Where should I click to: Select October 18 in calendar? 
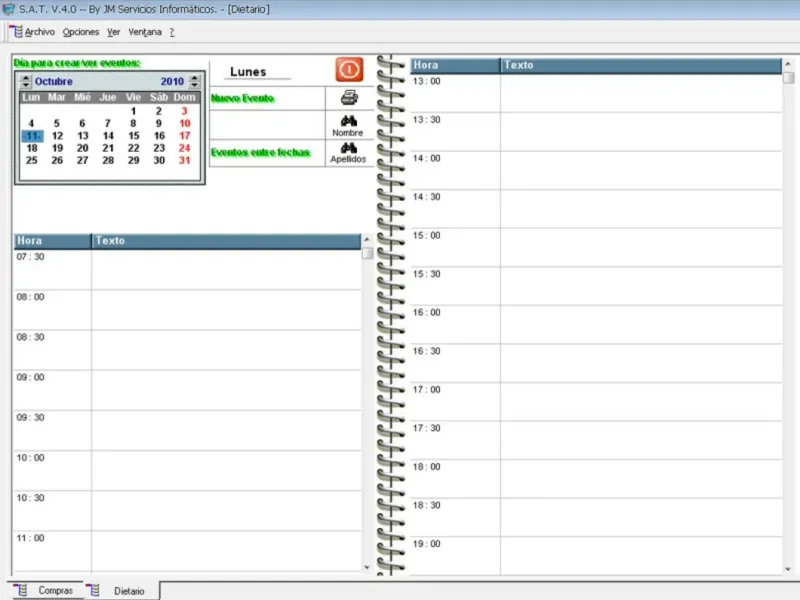[x=32, y=148]
